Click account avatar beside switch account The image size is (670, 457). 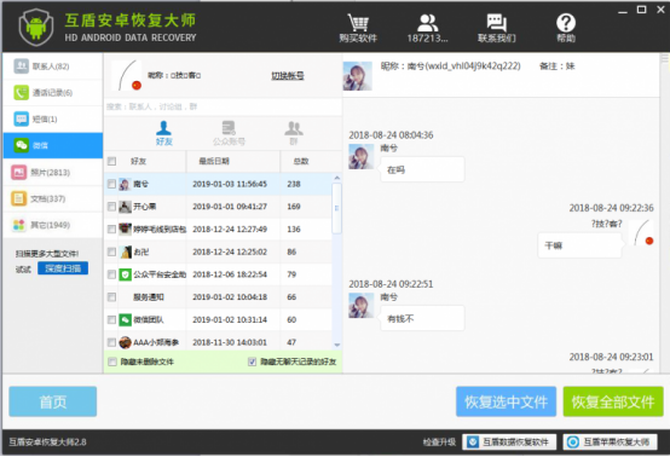(x=127, y=76)
